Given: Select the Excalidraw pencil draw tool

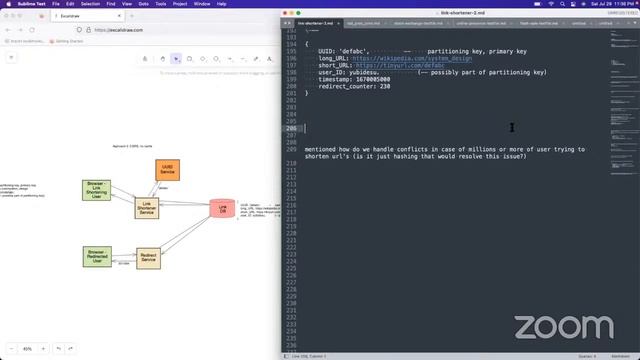Looking at the screenshot, I should click(256, 59).
